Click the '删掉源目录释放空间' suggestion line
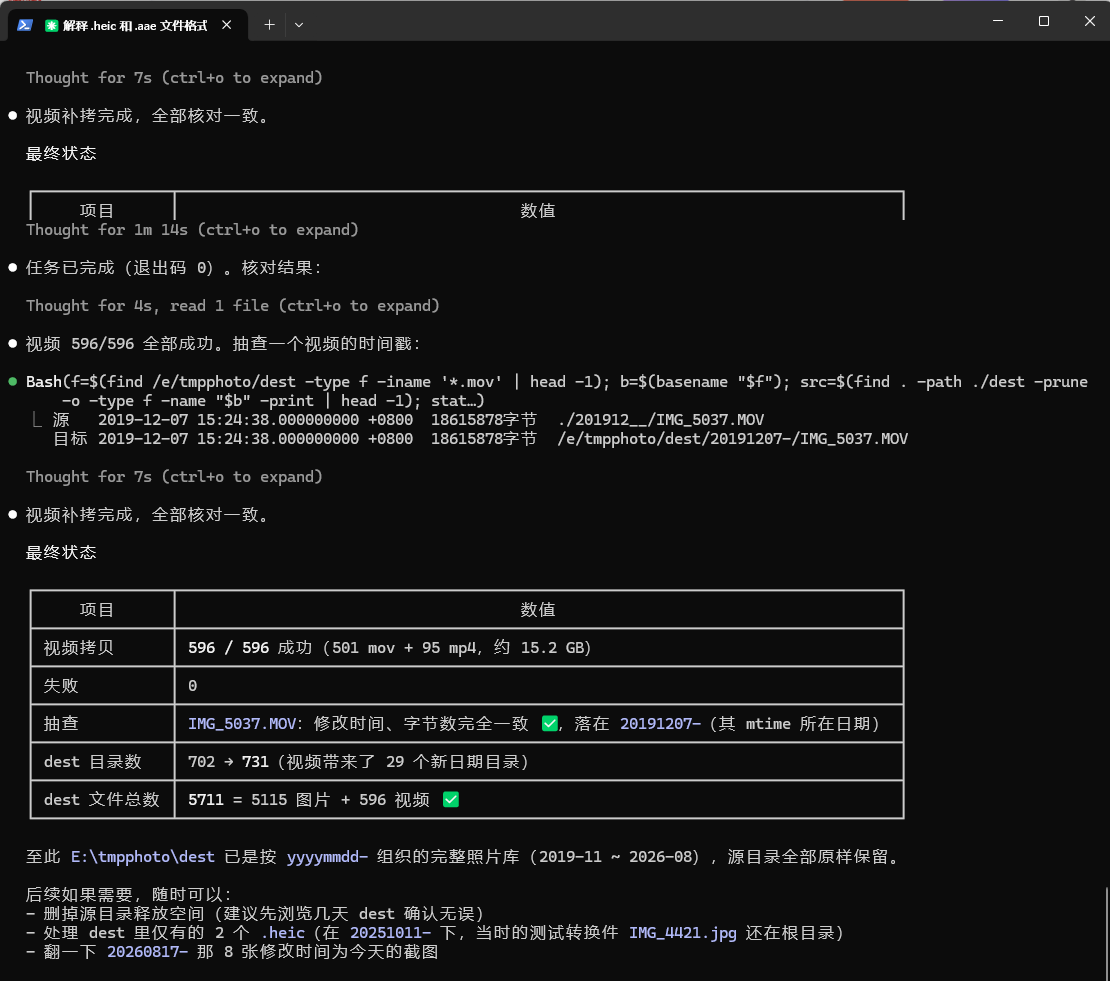The image size is (1110, 981). point(256,914)
